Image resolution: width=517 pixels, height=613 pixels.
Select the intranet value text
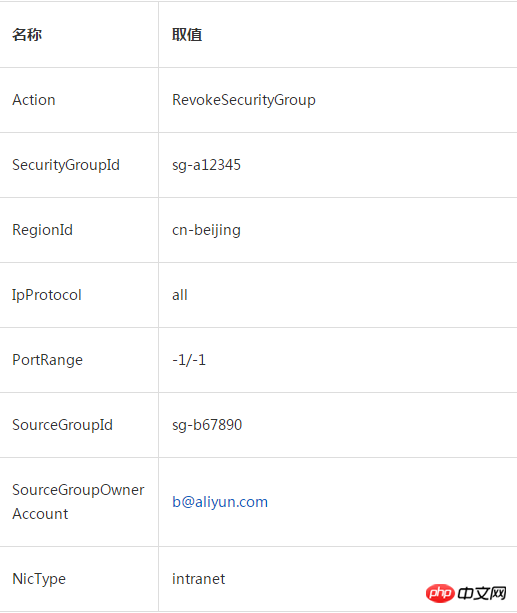click(x=199, y=579)
